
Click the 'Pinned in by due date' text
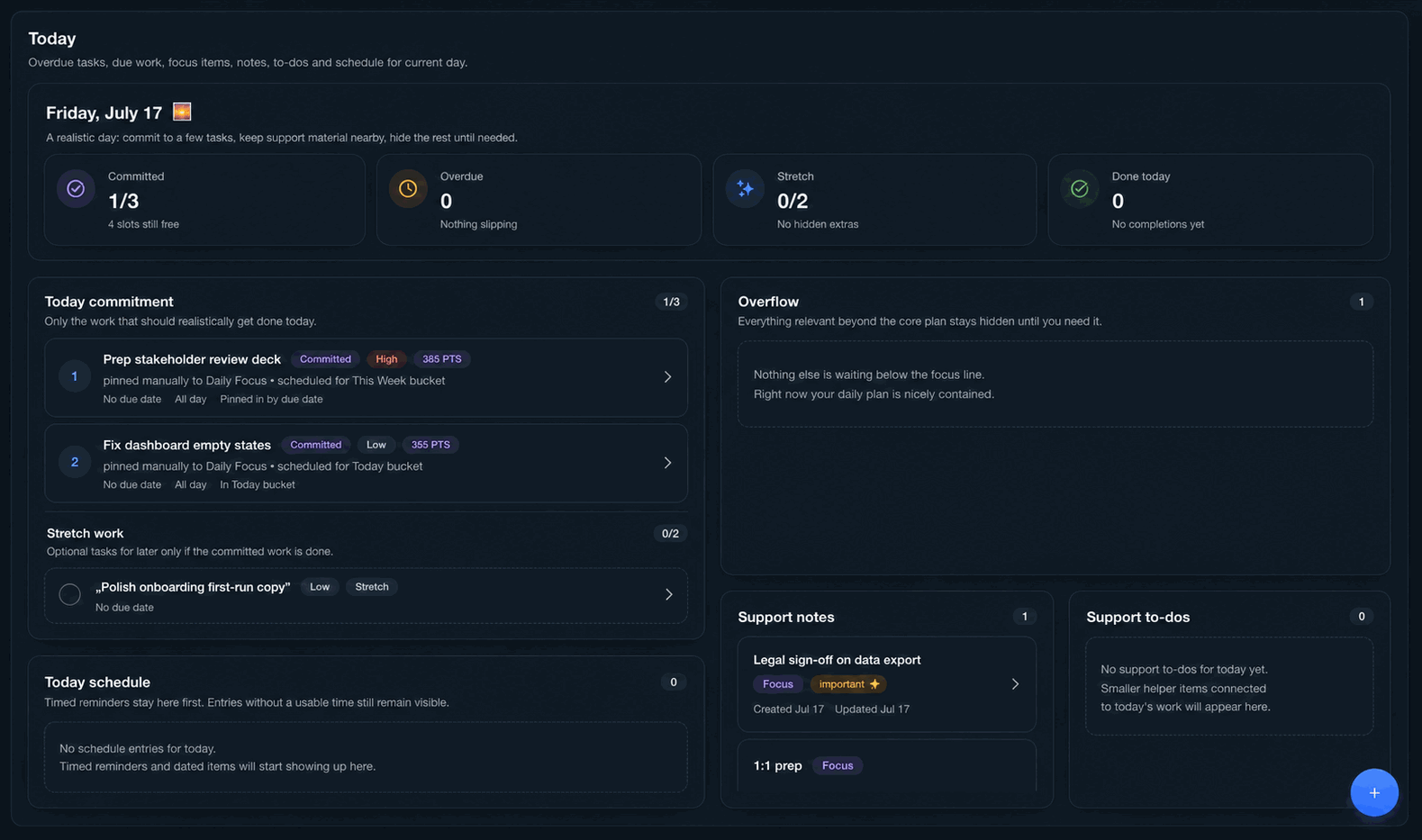click(271, 399)
